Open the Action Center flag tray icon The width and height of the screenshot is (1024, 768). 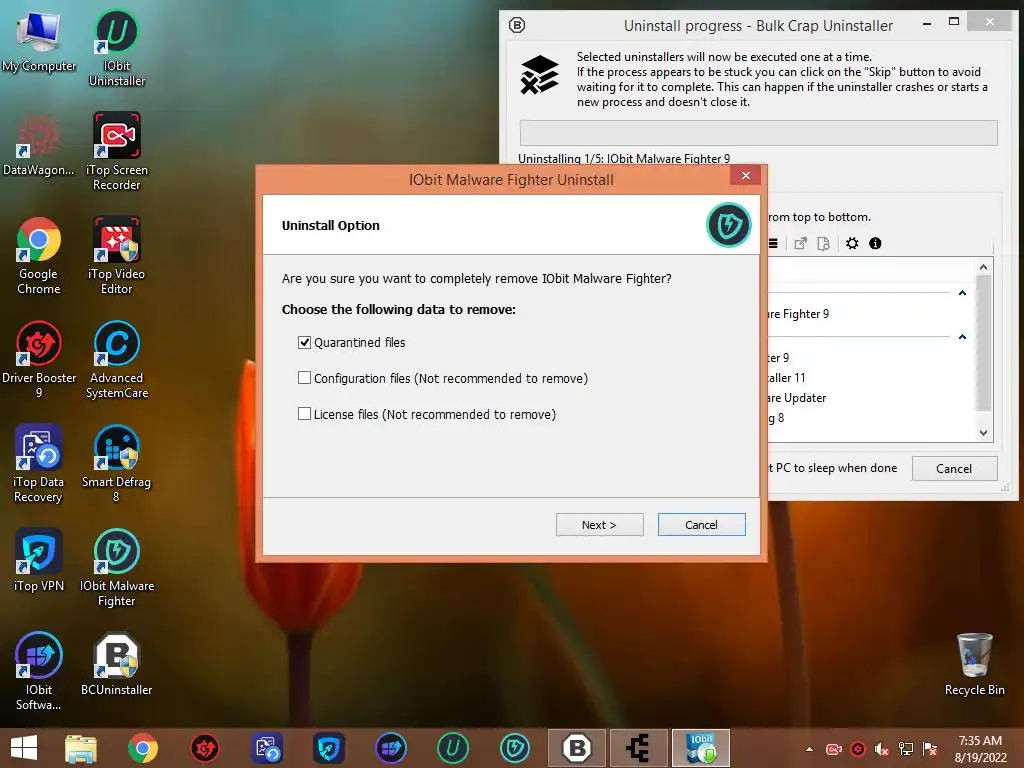pos(930,749)
